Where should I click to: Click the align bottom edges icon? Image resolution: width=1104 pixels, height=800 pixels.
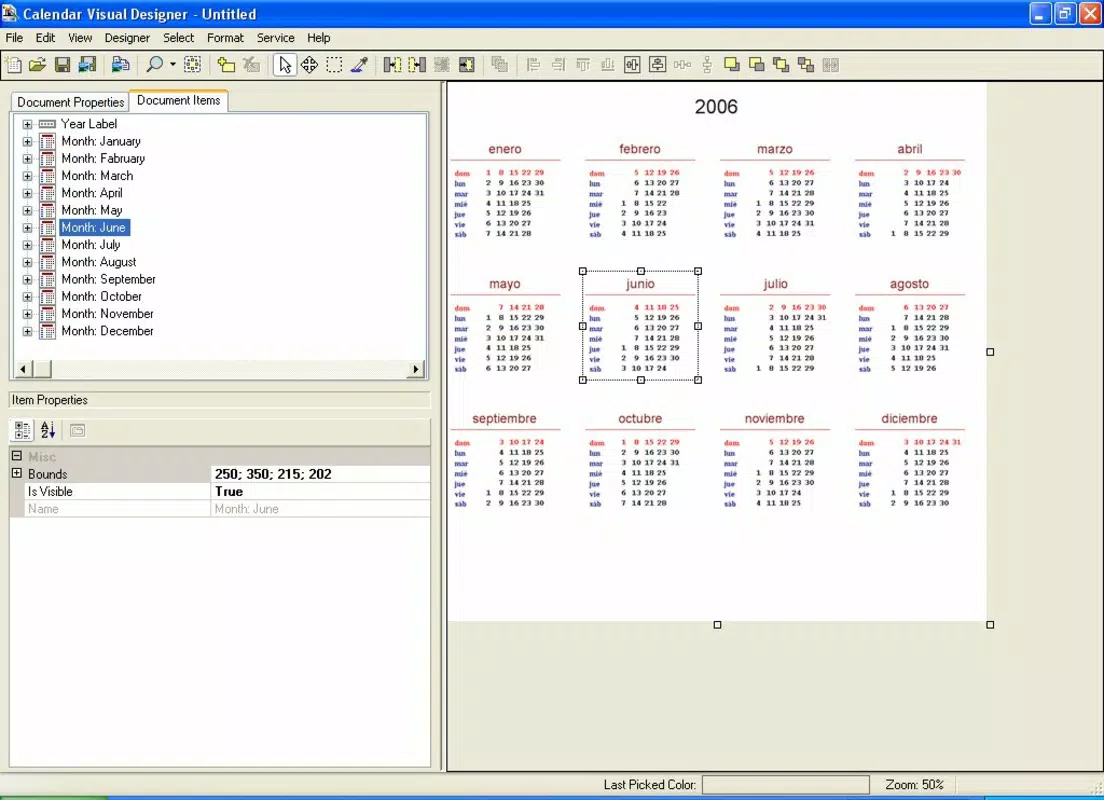tap(608, 65)
